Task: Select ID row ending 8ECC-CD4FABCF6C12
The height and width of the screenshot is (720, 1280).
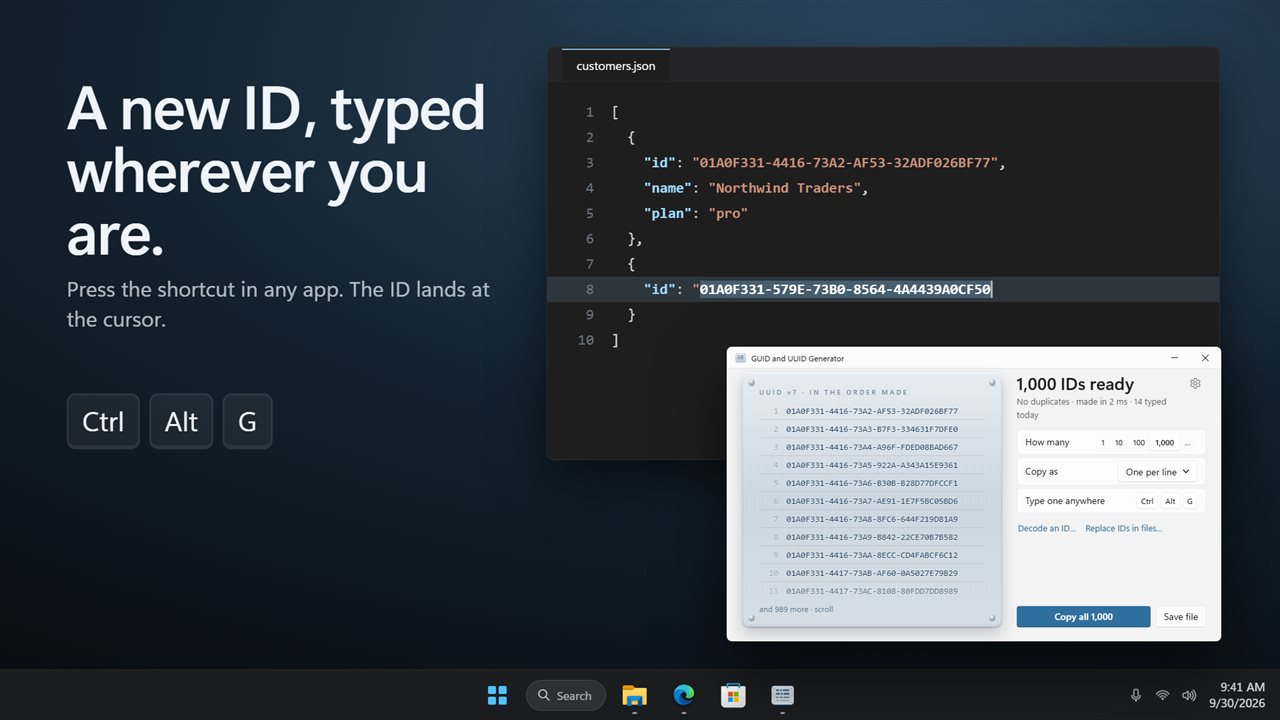Action: 872,555
